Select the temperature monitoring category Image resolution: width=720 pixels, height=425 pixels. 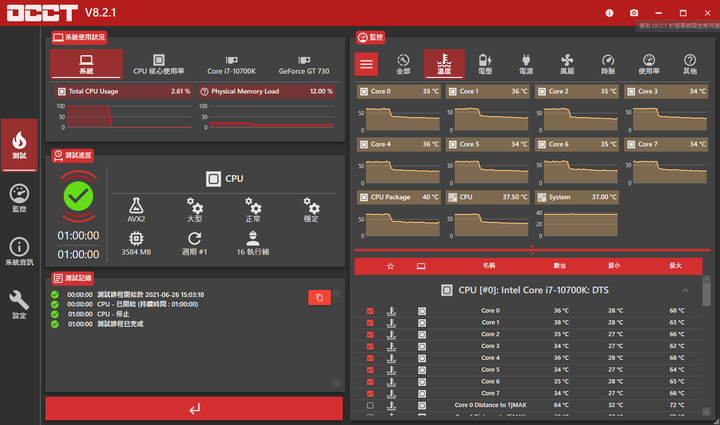click(x=444, y=64)
